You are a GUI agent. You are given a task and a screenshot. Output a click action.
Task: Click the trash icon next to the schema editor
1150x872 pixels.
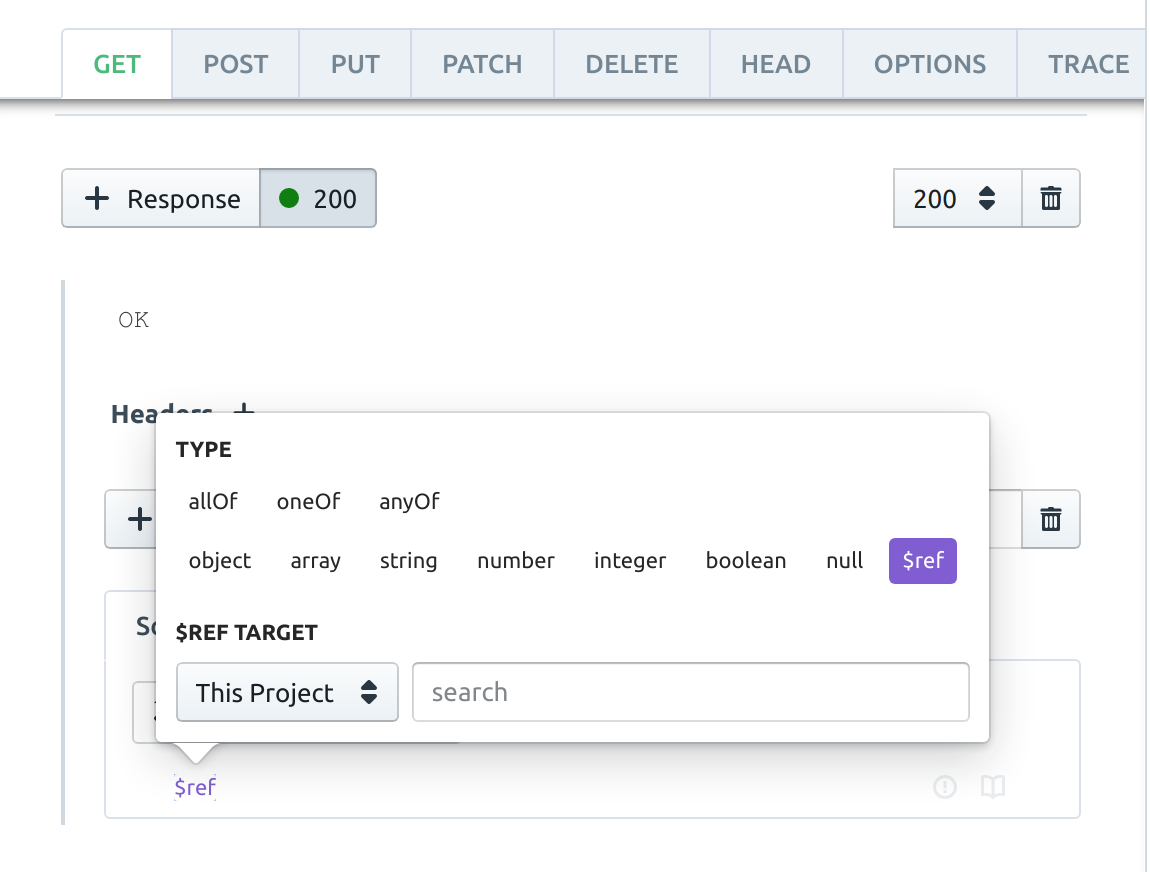pos(1050,519)
